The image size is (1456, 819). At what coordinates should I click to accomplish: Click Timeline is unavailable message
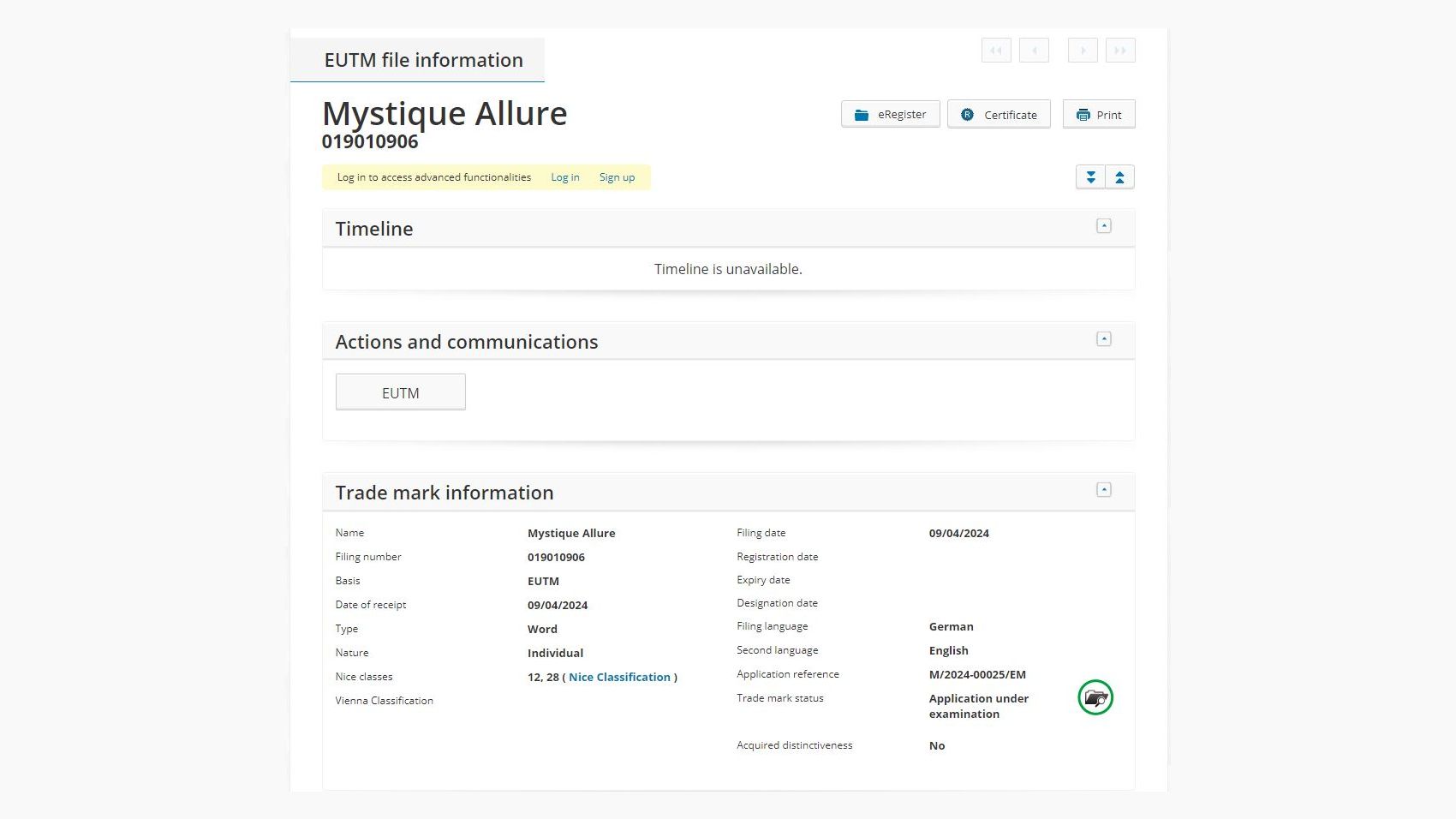[x=728, y=269]
